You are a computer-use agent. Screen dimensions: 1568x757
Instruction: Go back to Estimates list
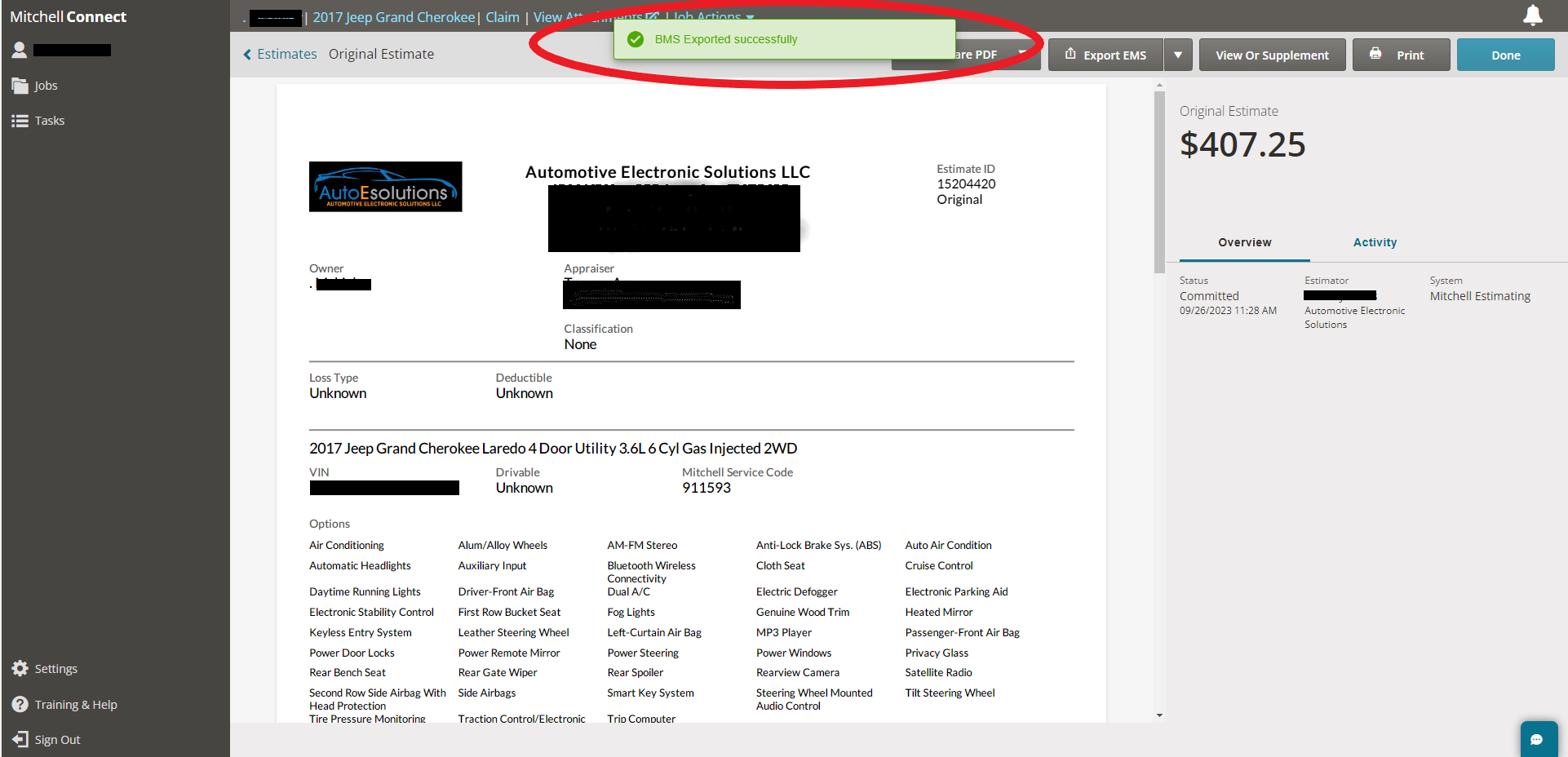point(280,54)
